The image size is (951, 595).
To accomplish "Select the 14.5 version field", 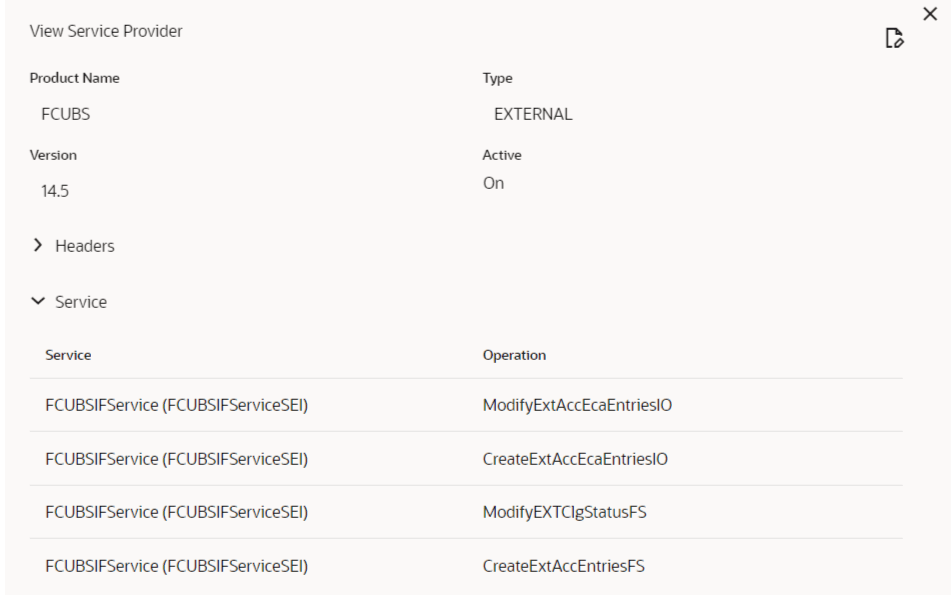I will click(55, 191).
